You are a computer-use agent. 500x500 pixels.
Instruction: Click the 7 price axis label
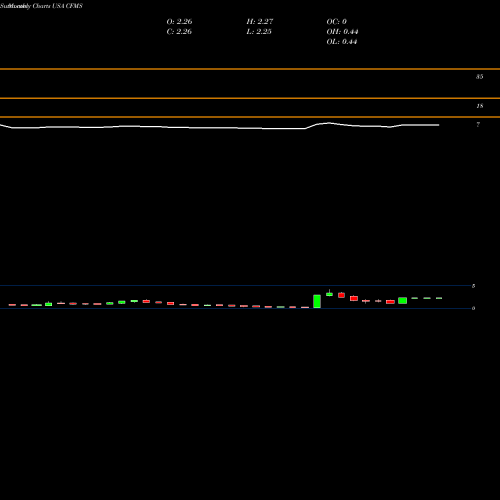(478, 125)
